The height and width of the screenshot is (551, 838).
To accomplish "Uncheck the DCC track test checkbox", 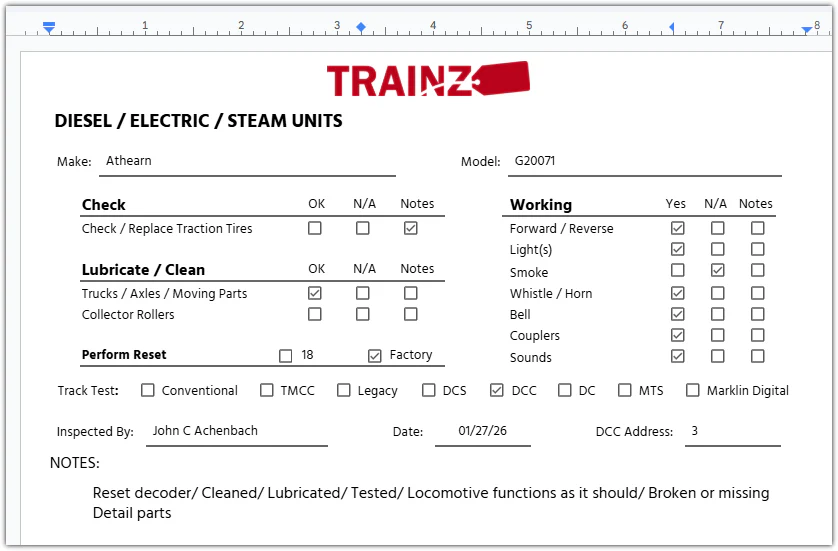I will click(497, 390).
